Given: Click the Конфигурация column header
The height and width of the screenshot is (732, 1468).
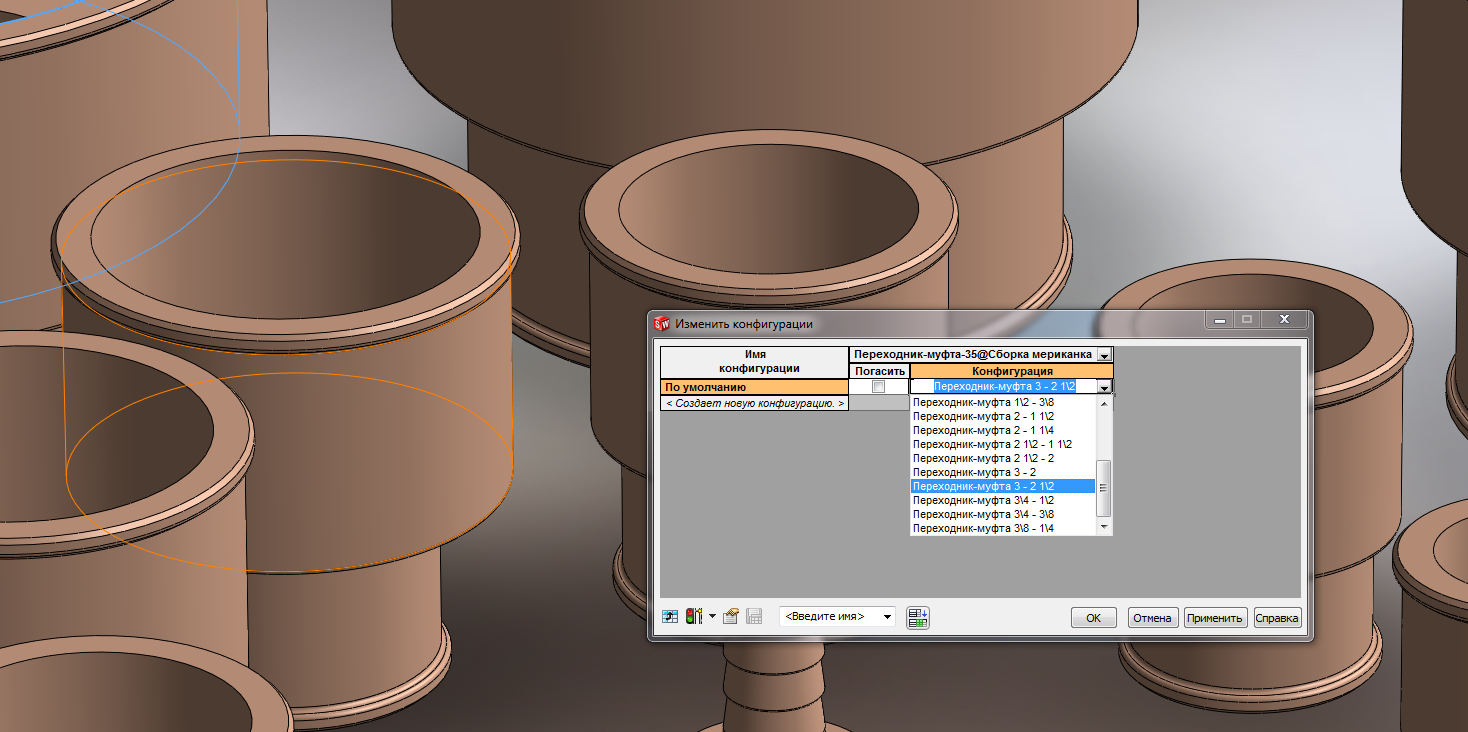Looking at the screenshot, I should pos(1012,371).
